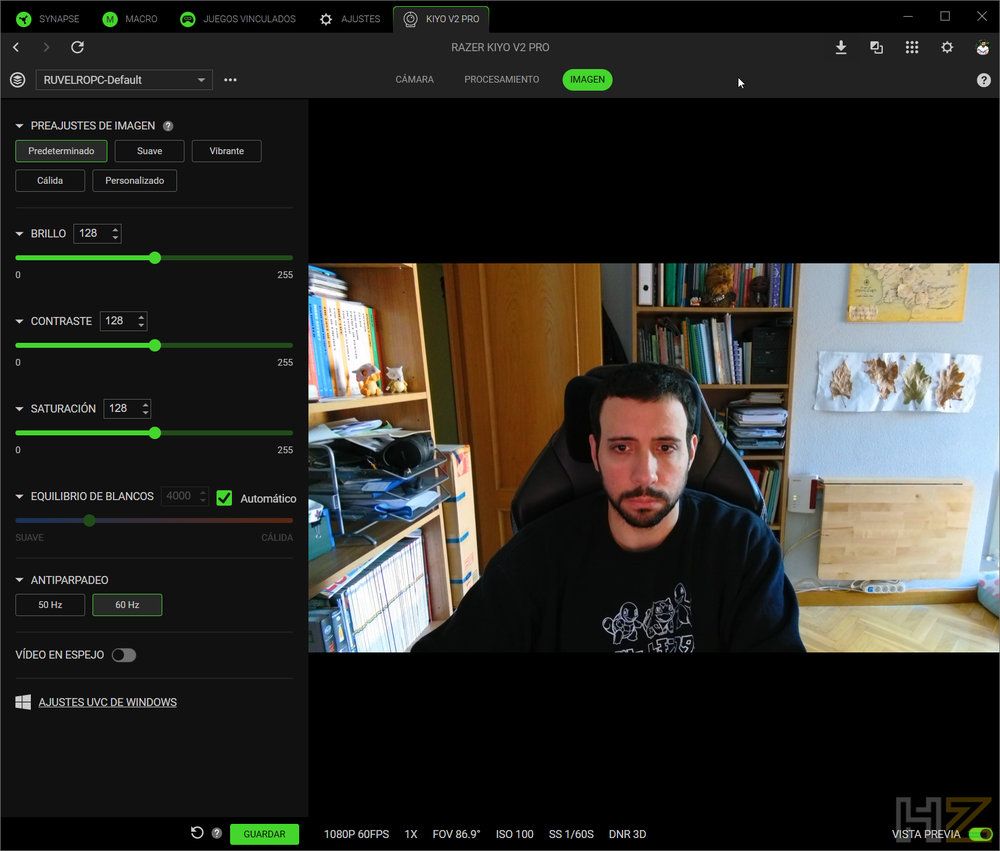Open Ajustes UVC de Windows link
Screen dimensions: 1000x851
(x=108, y=702)
